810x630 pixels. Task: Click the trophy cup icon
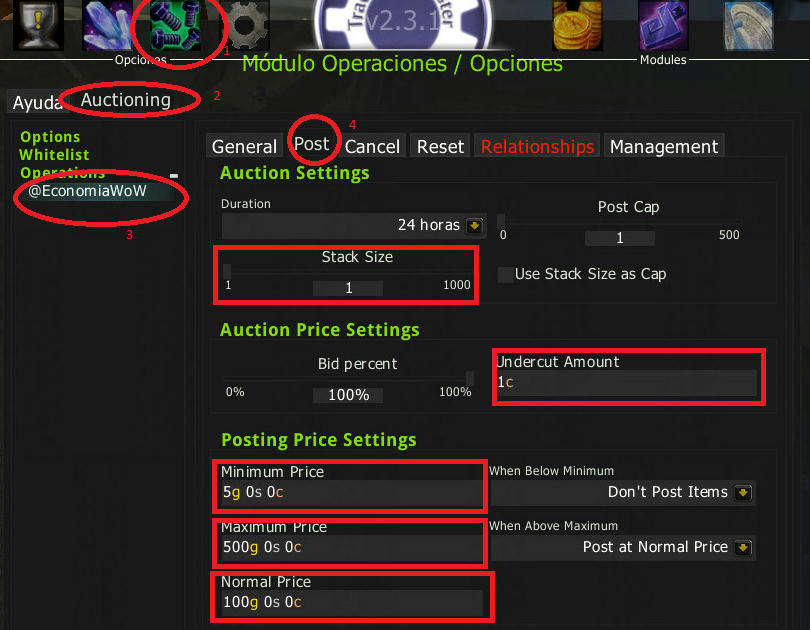pos(38,25)
